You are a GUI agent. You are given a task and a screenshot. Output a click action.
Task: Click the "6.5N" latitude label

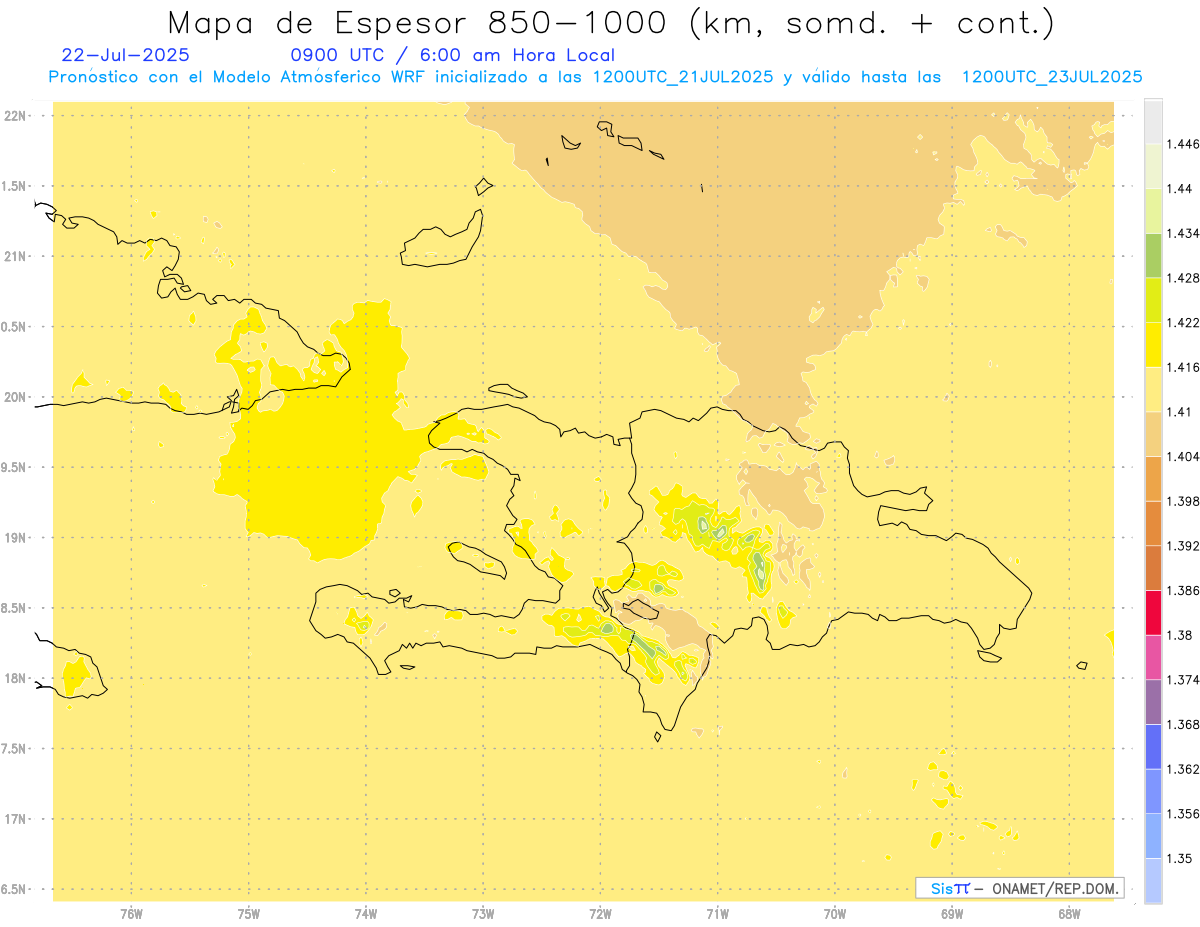[15, 889]
